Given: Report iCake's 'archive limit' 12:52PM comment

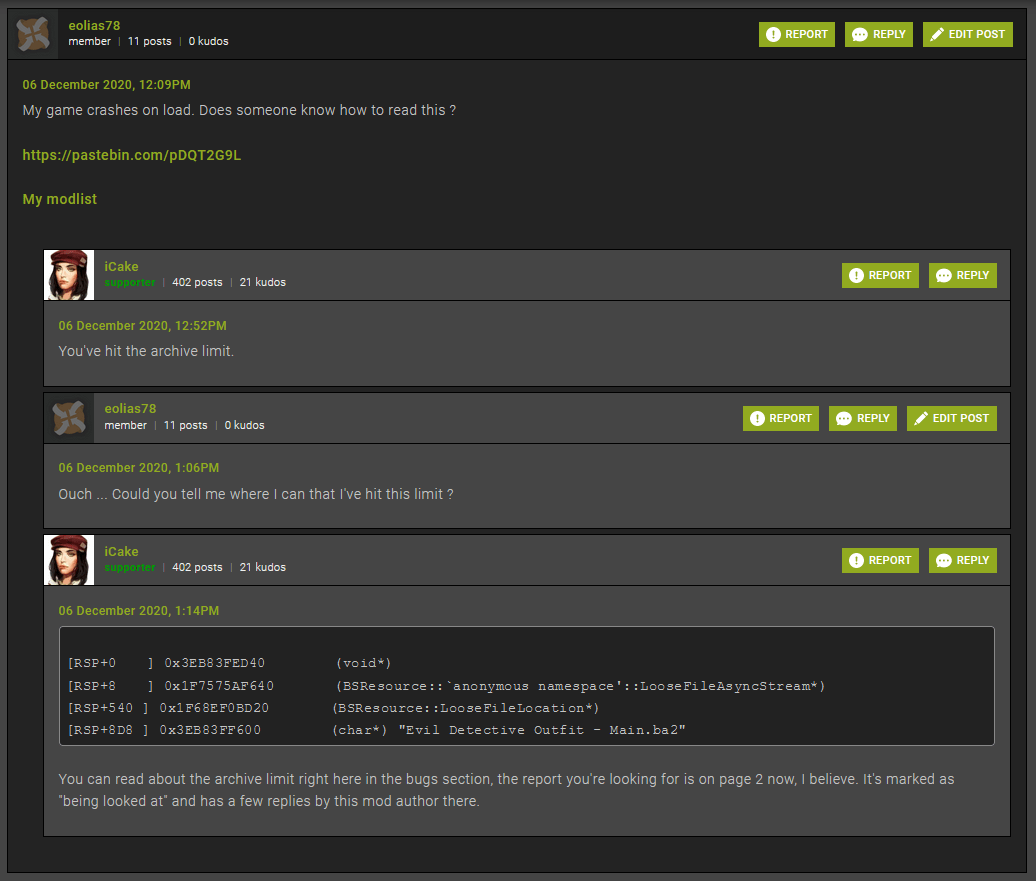Looking at the screenshot, I should [880, 275].
